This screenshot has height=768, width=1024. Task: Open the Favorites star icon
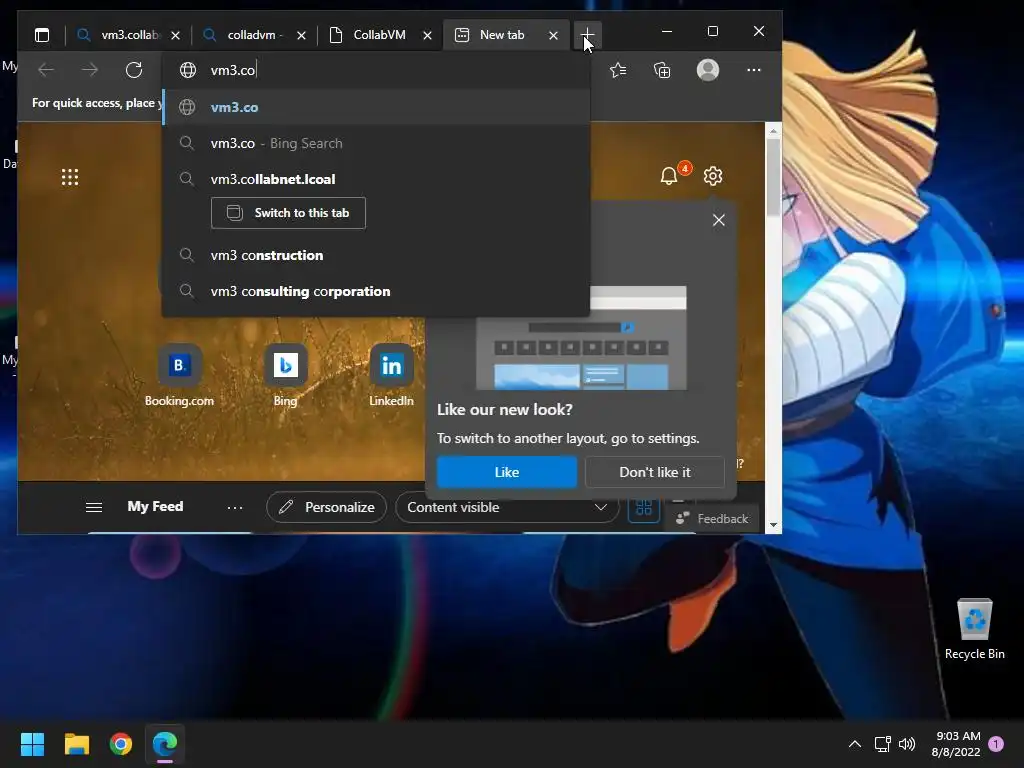(618, 70)
